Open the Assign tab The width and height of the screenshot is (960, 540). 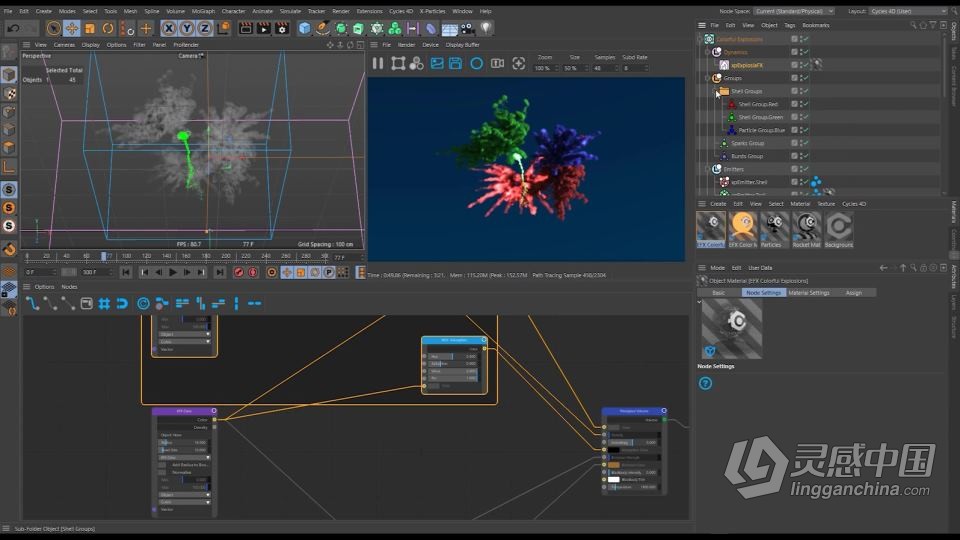click(853, 293)
